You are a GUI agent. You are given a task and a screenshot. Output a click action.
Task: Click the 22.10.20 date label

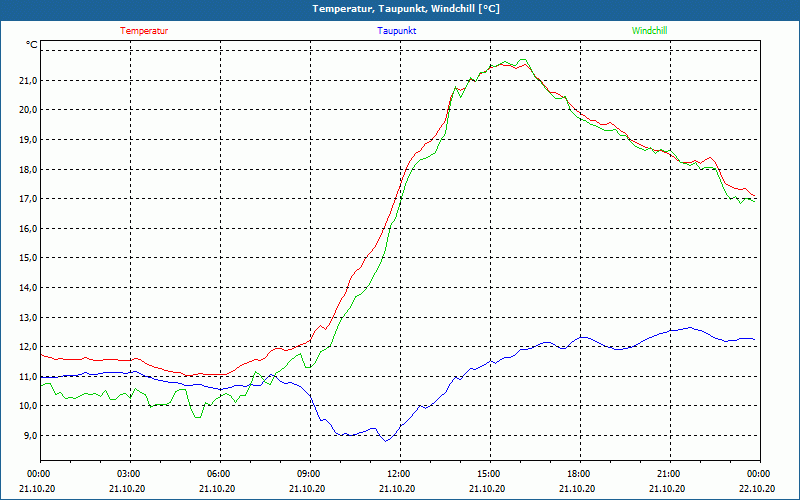757,488
